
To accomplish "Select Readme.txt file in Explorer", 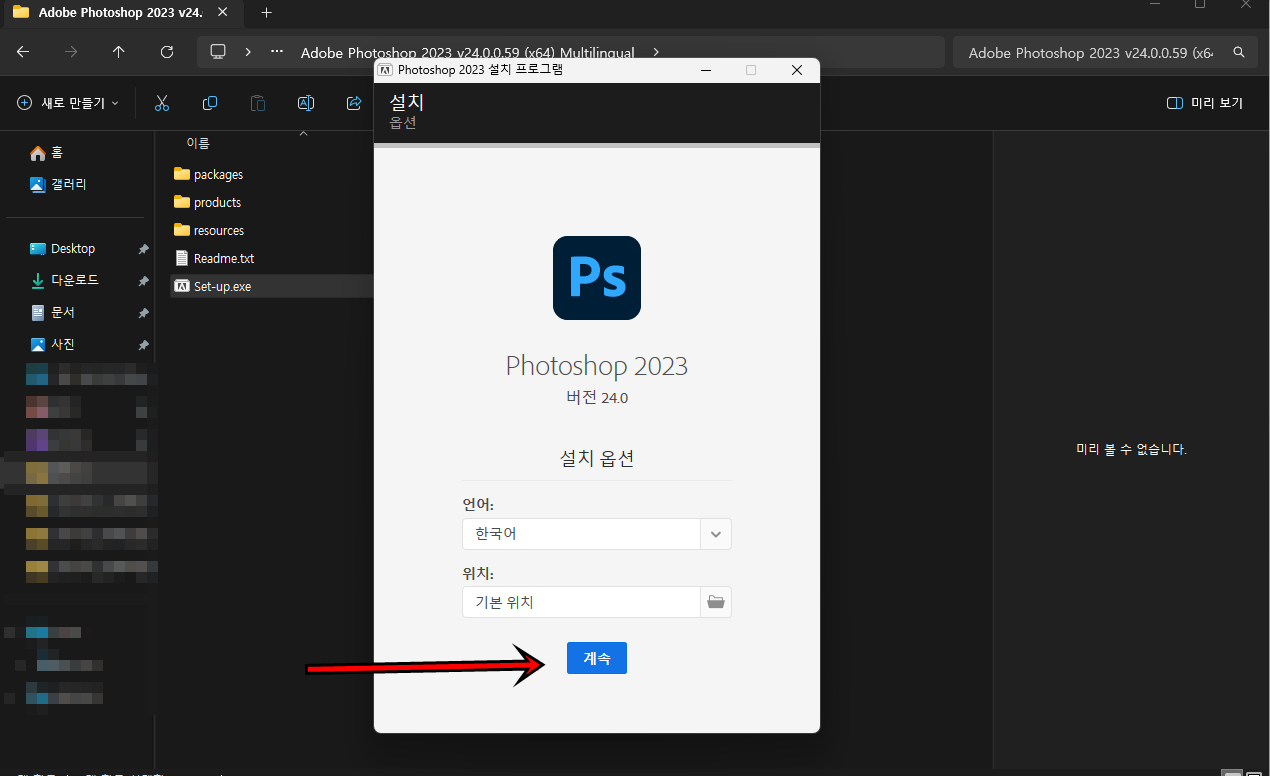I will coord(214,258).
